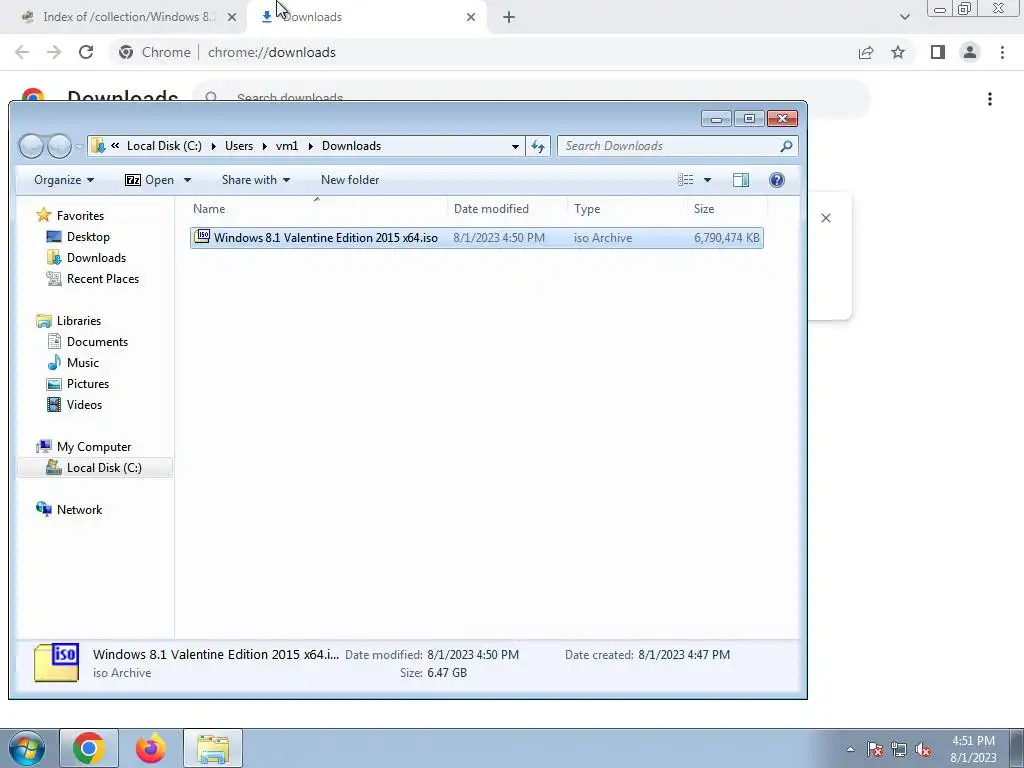Sort by Name column
The height and width of the screenshot is (768, 1024).
[317, 209]
